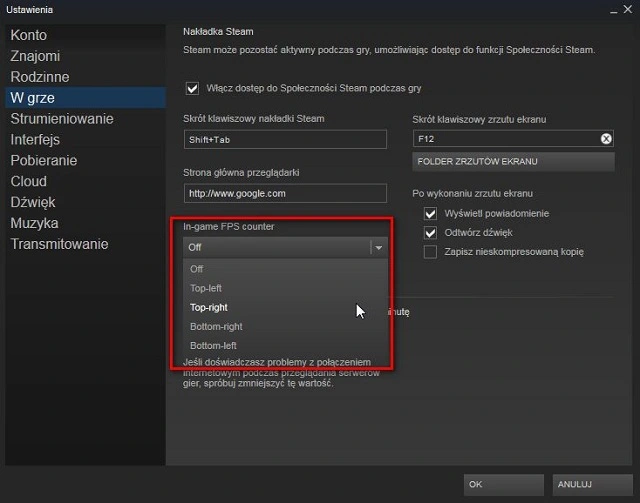
Task: Switch to Strumieniowanie settings section
Action: pos(62,119)
